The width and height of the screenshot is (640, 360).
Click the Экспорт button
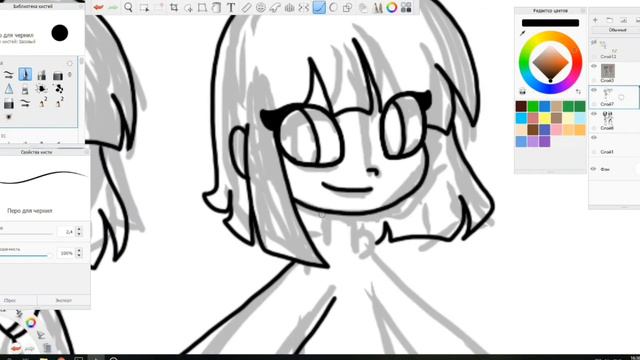tap(64, 300)
